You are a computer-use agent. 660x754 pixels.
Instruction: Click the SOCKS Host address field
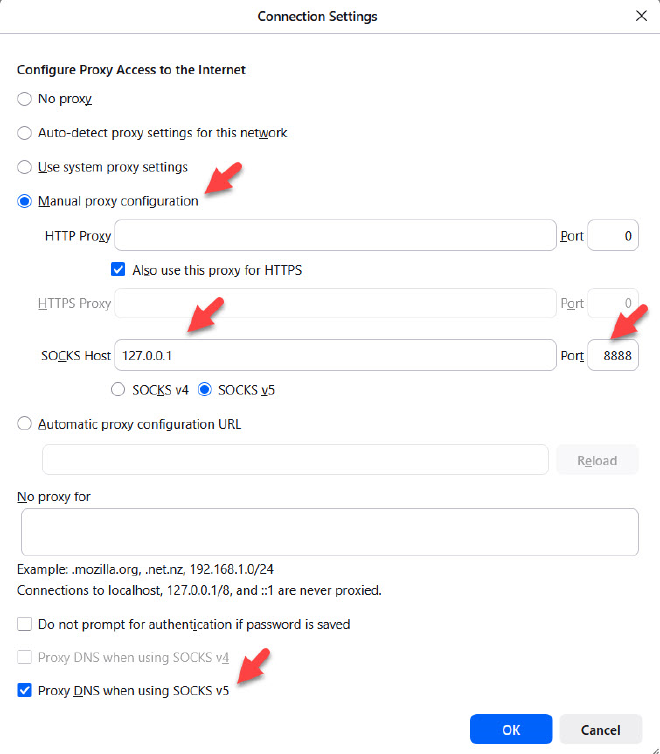pos(335,356)
